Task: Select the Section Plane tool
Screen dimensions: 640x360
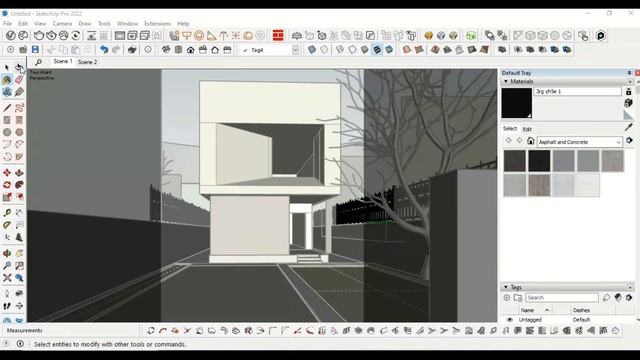Action: point(19,306)
